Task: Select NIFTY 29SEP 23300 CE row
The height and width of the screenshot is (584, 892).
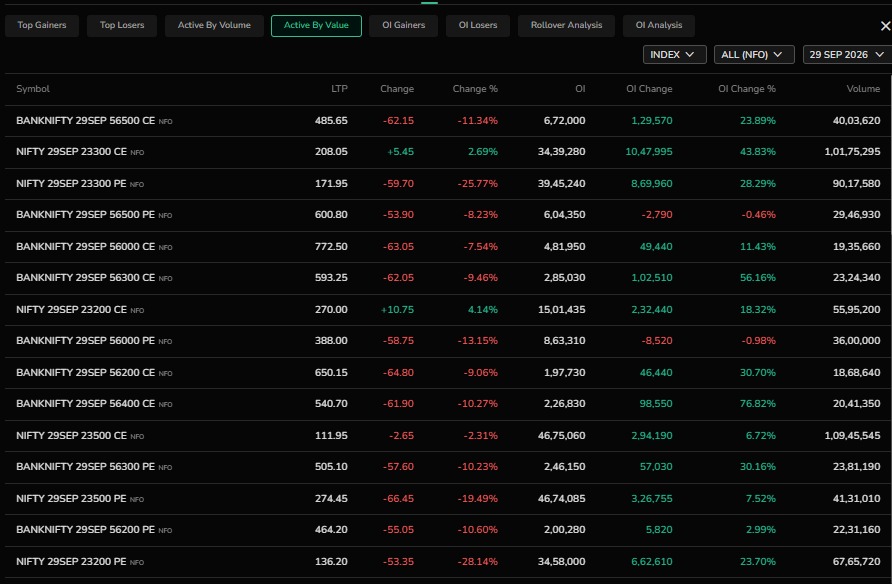Action: 448,152
